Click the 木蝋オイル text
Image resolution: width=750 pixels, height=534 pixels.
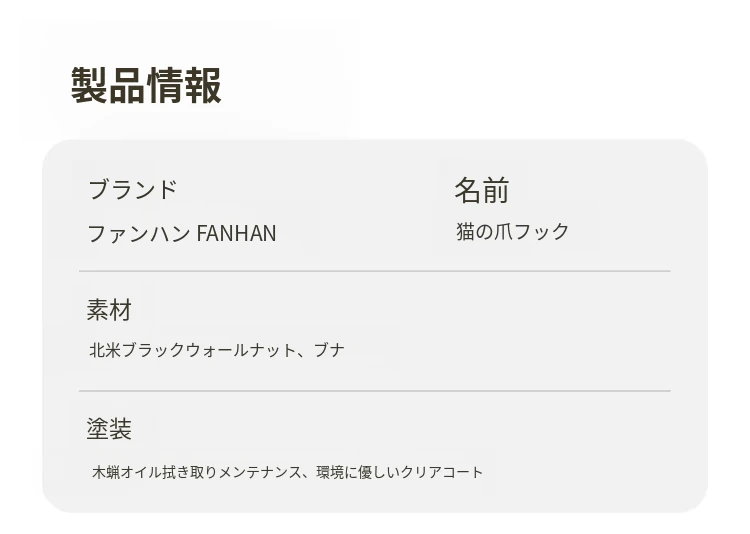pyautogui.click(x=126, y=472)
